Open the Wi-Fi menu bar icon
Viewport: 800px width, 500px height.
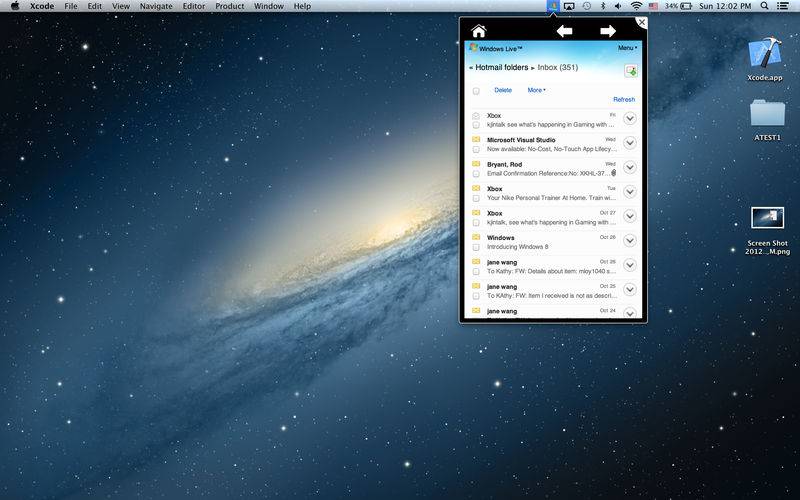pos(636,6)
